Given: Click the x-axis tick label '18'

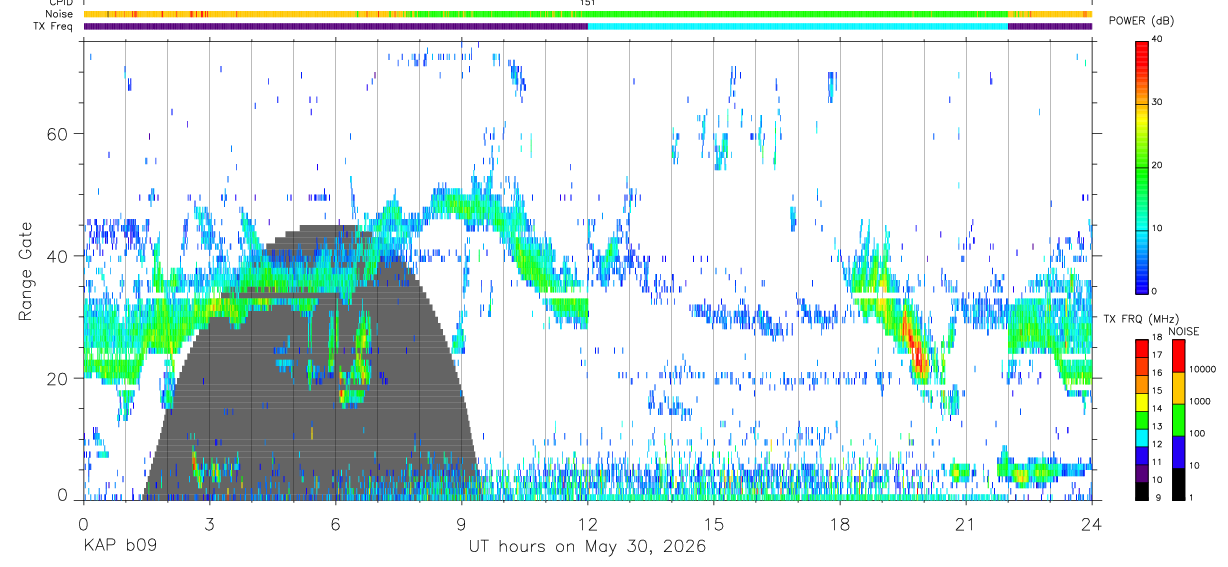Looking at the screenshot, I should [839, 525].
